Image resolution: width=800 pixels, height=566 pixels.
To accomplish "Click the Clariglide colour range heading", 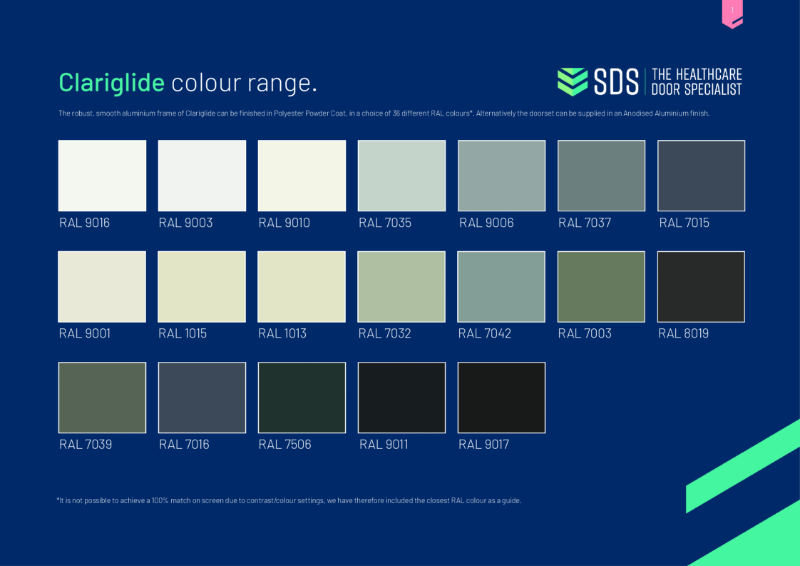I will 188,82.
